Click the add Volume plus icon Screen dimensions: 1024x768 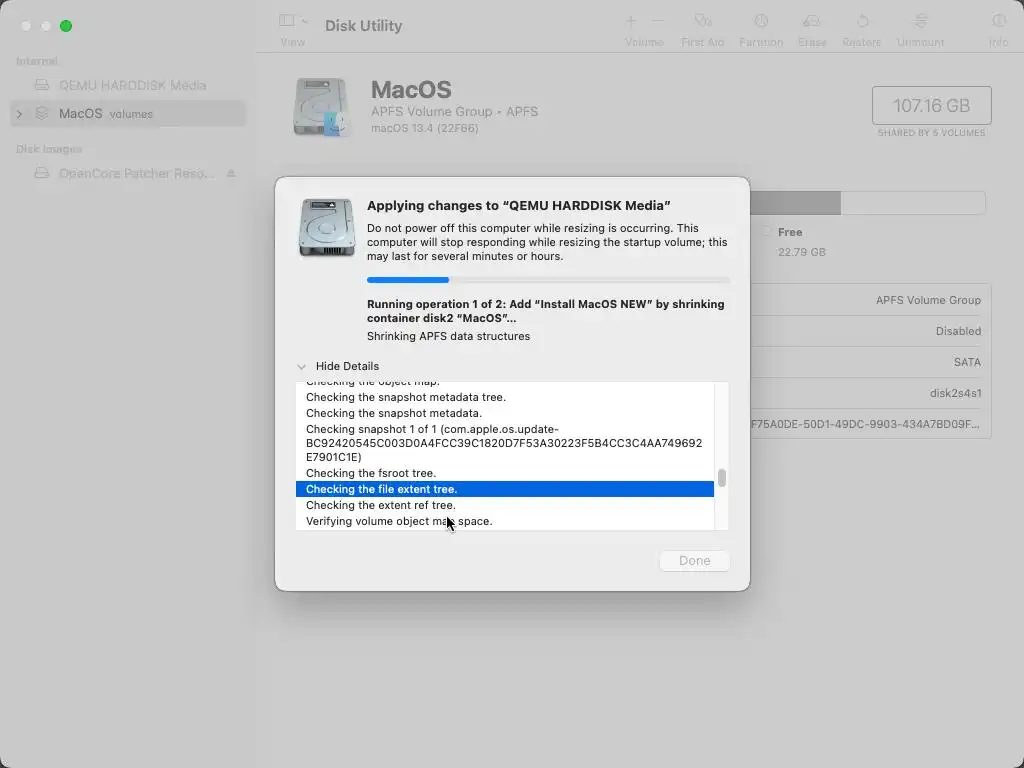[x=631, y=21]
